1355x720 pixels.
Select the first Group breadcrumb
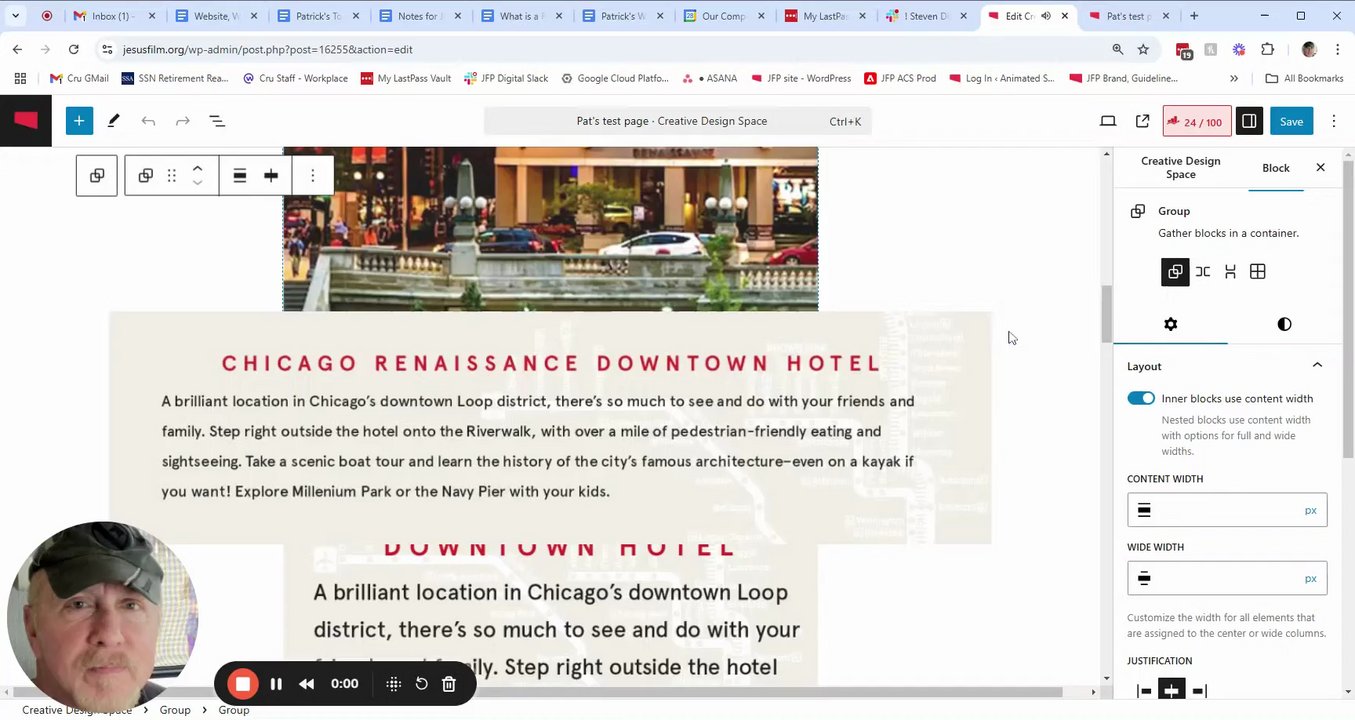175,710
